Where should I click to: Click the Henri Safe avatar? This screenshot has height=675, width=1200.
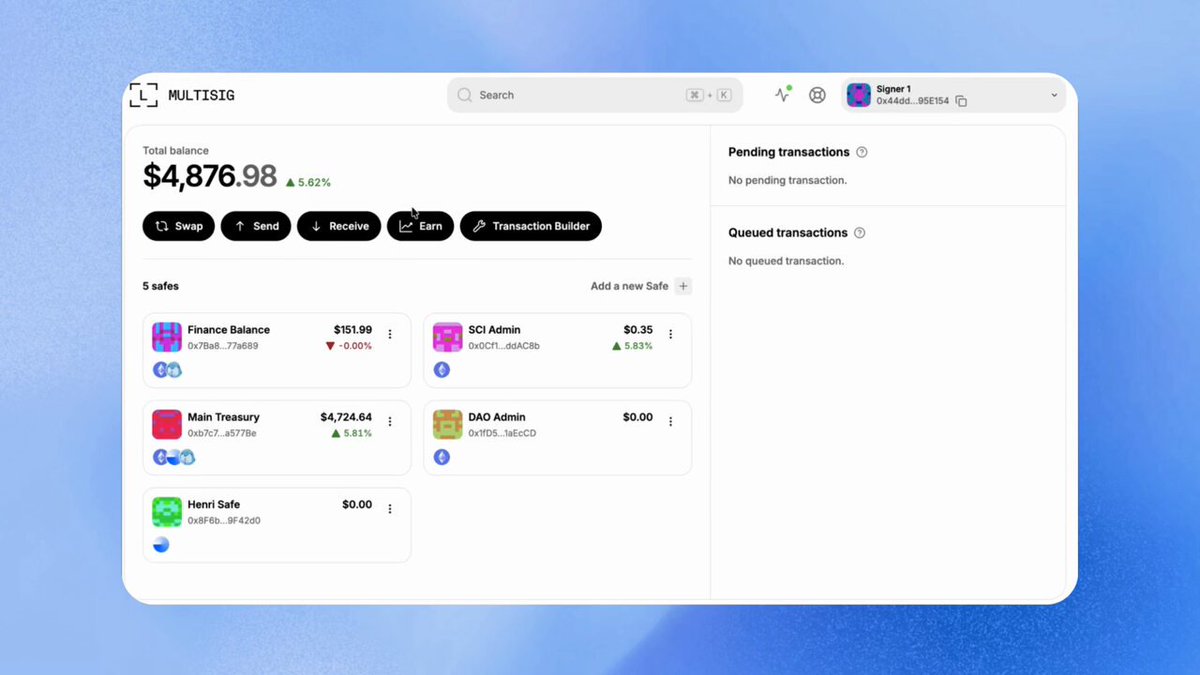(x=167, y=512)
